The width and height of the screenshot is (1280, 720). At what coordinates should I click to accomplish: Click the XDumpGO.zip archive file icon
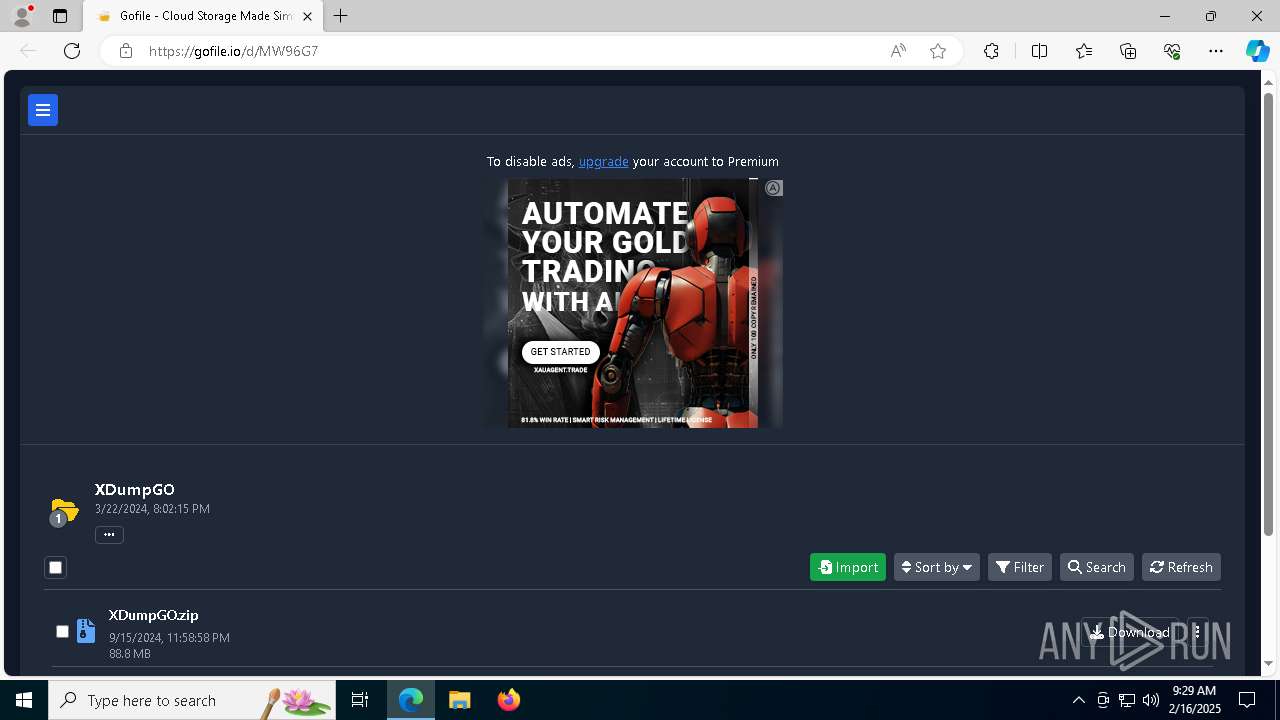click(x=86, y=631)
